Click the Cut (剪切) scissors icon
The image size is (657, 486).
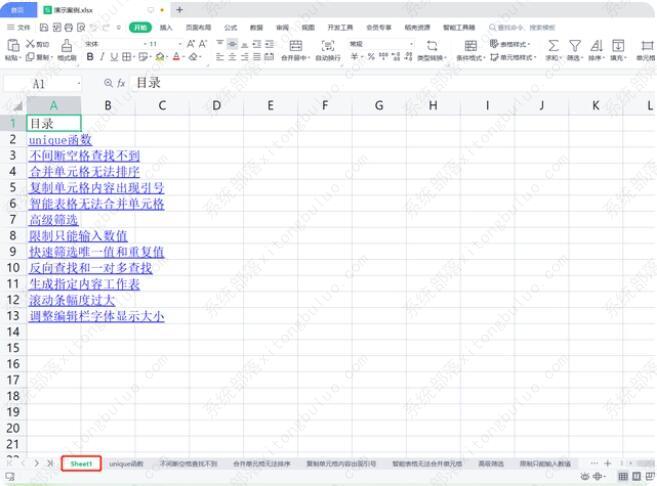pyautogui.click(x=31, y=45)
